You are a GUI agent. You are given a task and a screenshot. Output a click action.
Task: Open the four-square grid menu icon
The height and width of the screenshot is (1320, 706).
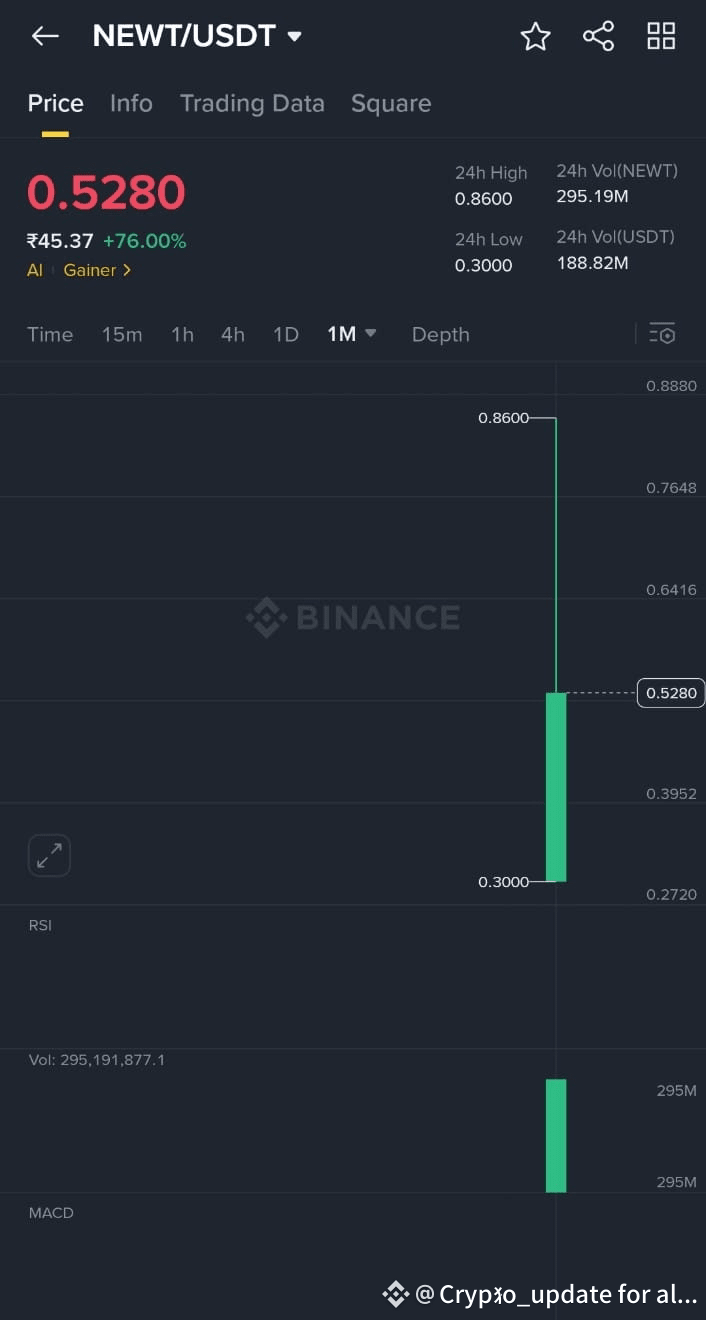(x=661, y=37)
